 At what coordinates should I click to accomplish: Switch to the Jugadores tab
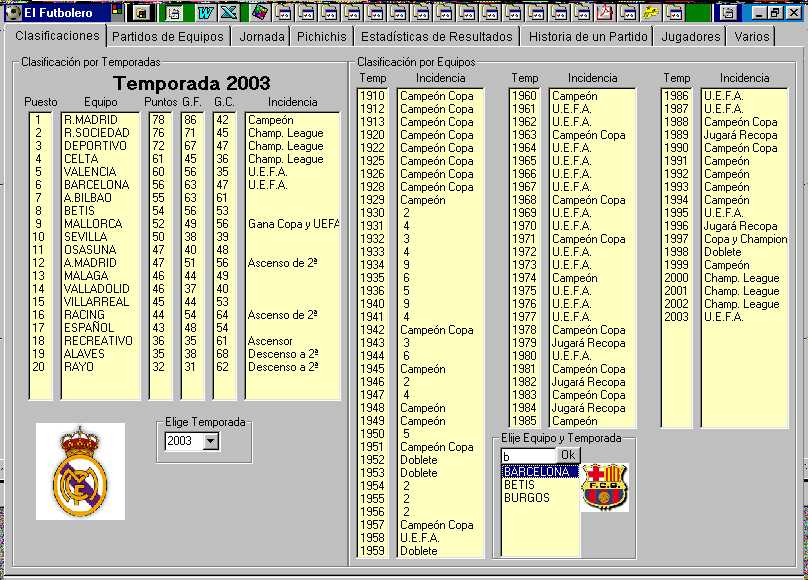(x=691, y=37)
